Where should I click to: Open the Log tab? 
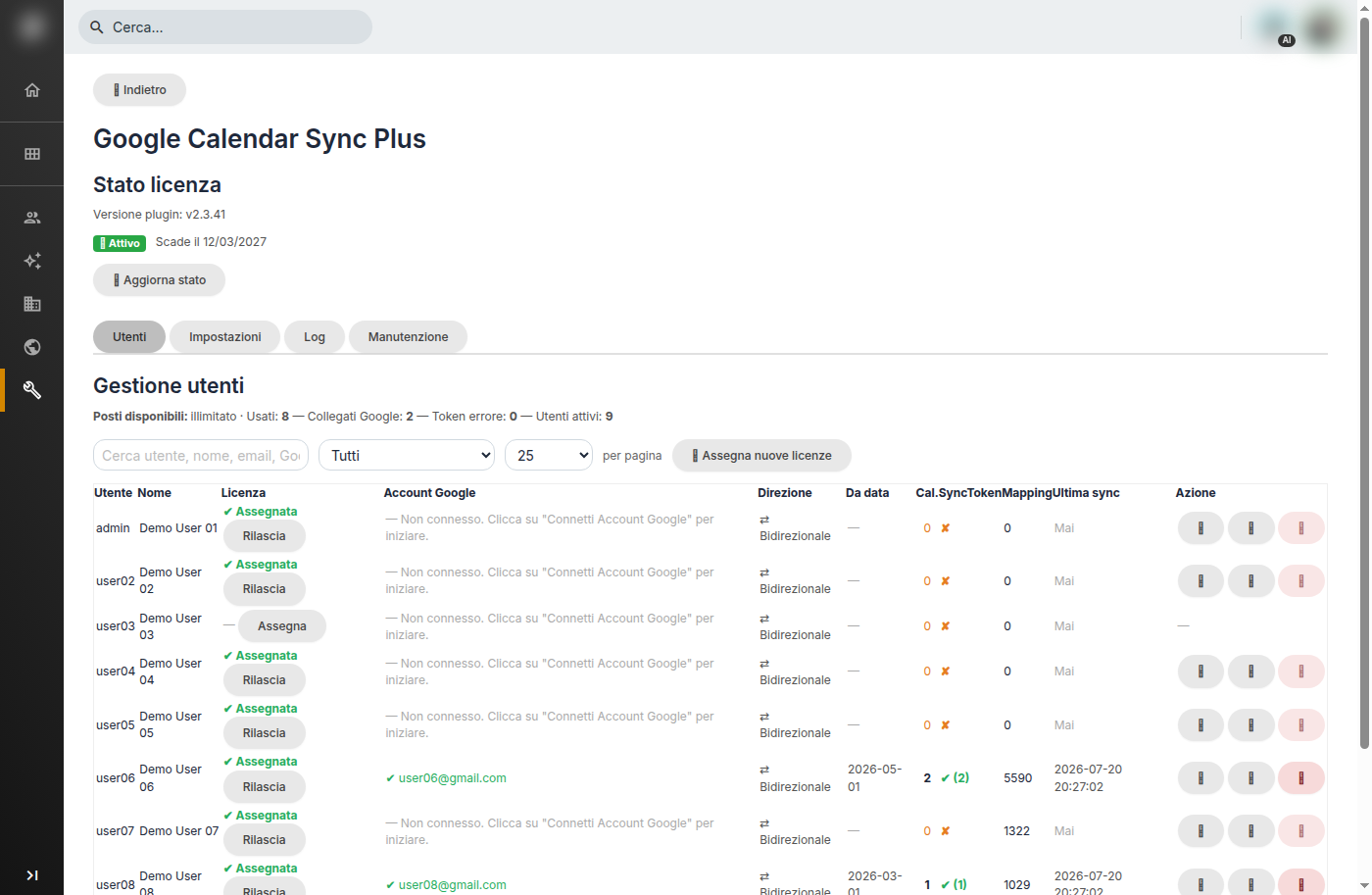tap(315, 337)
